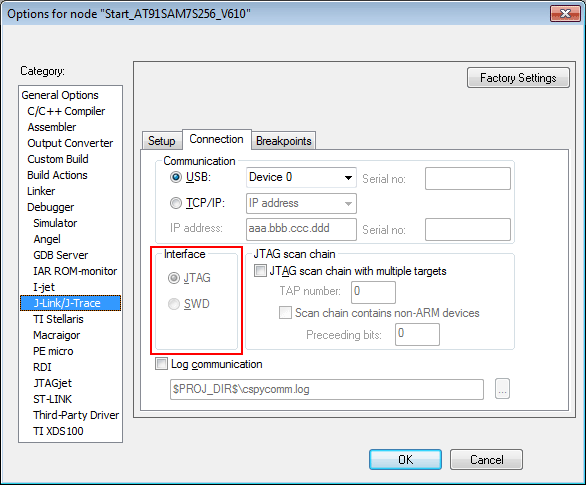Click the Factory Settings button
This screenshot has height=485, width=586.
click(x=518, y=78)
